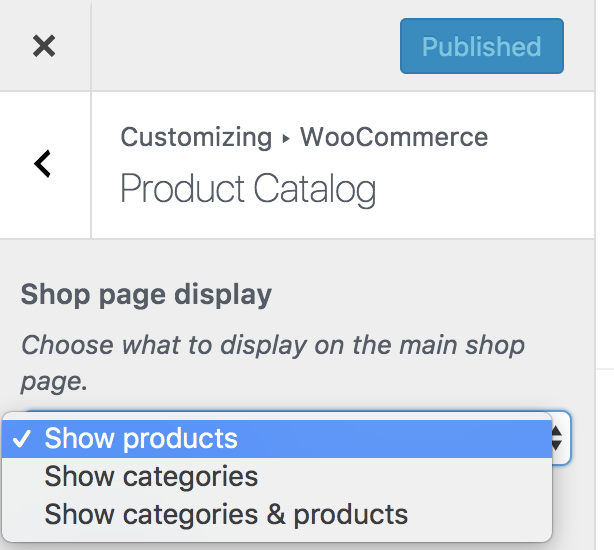
Task: Click the divider beside the back chevron
Action: pyautogui.click(x=91, y=165)
